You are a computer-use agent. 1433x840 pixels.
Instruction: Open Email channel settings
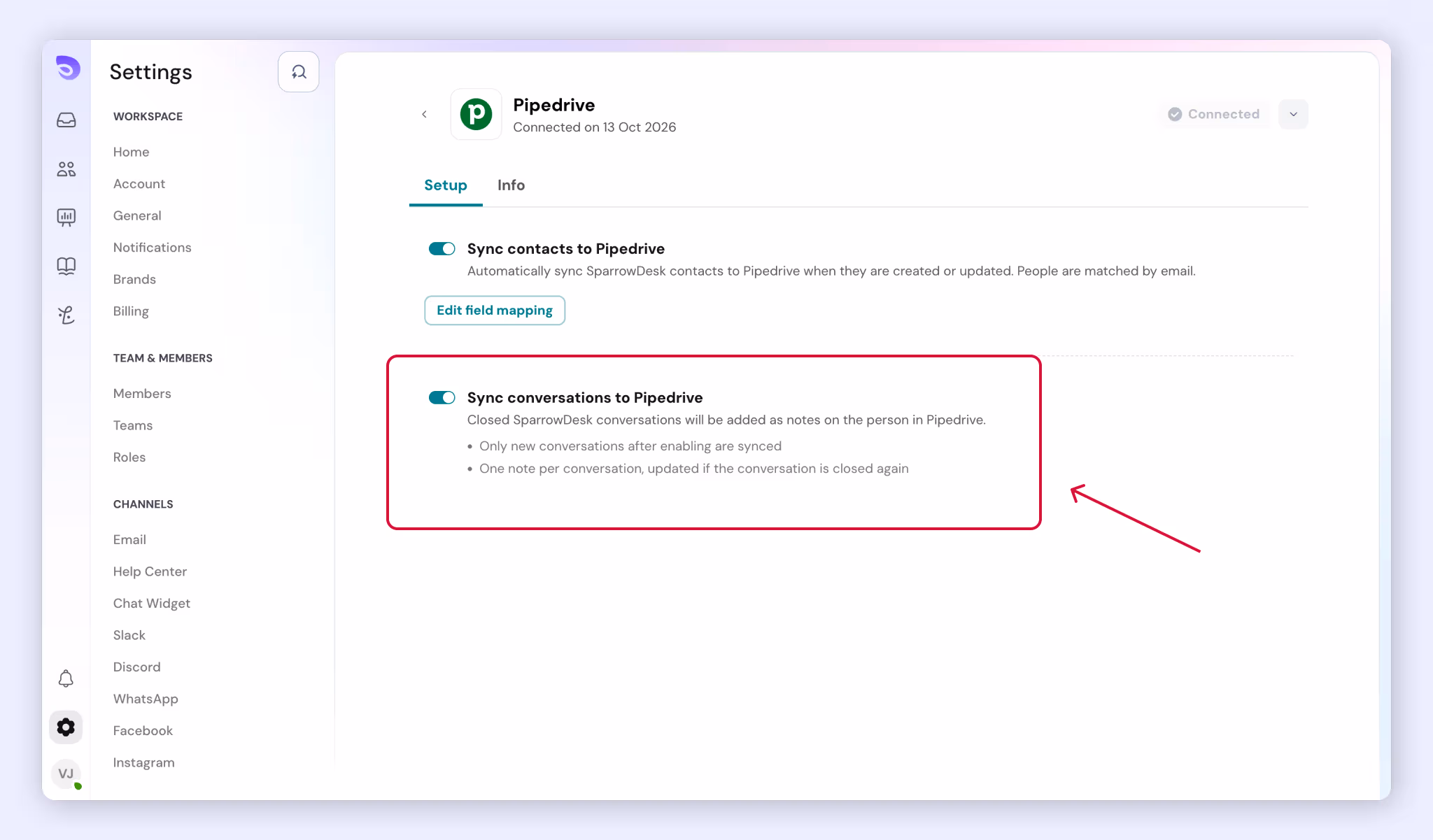(x=129, y=540)
